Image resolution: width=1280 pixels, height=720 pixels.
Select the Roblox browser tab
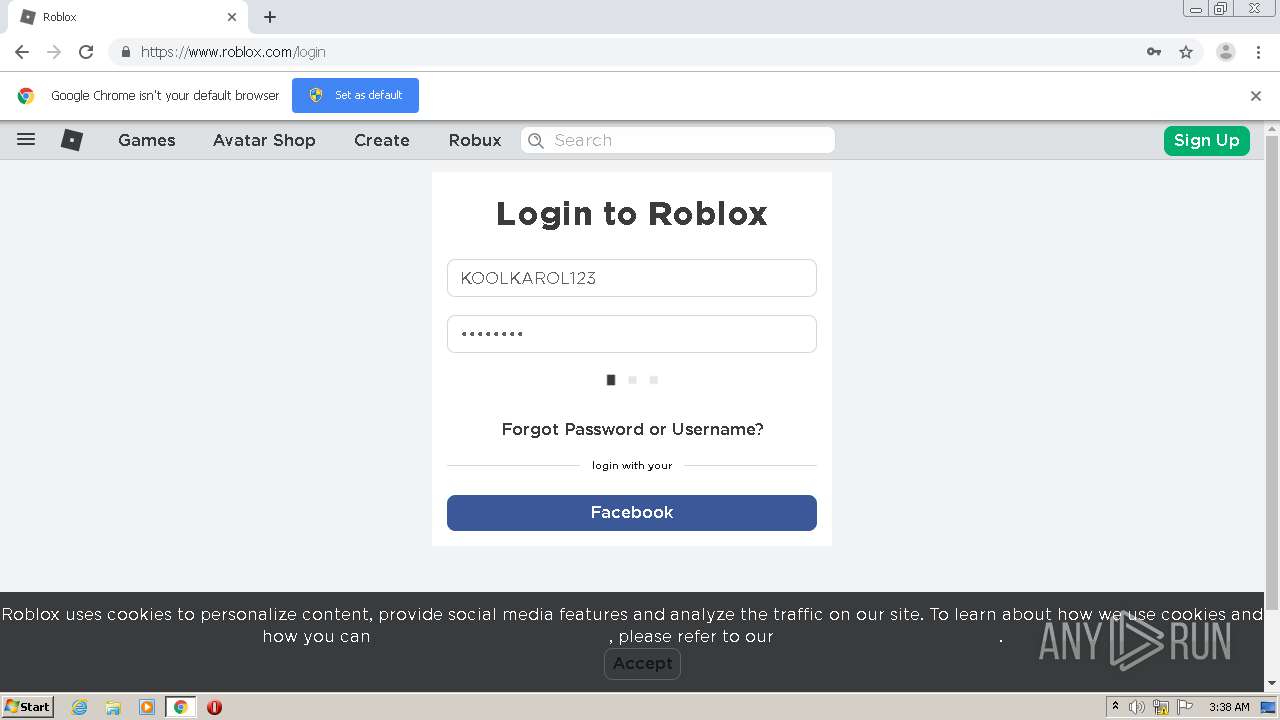coord(128,17)
